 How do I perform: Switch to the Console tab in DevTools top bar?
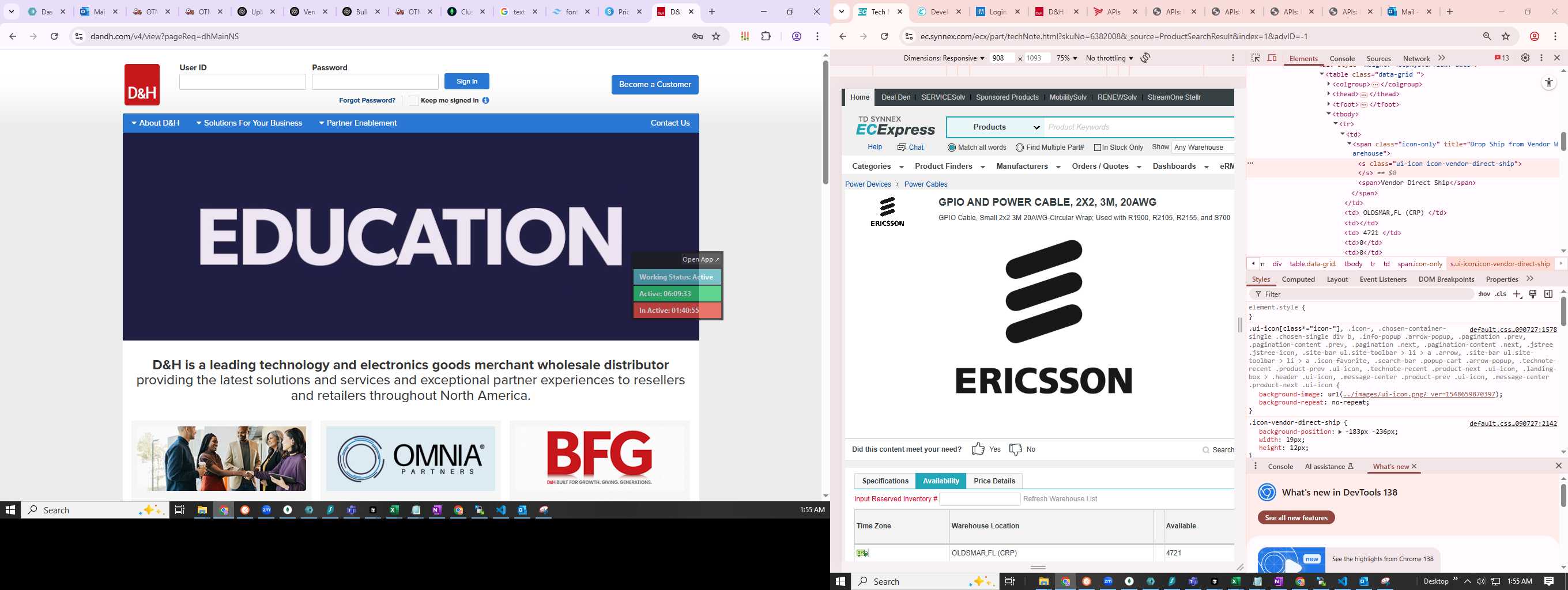[1341, 58]
